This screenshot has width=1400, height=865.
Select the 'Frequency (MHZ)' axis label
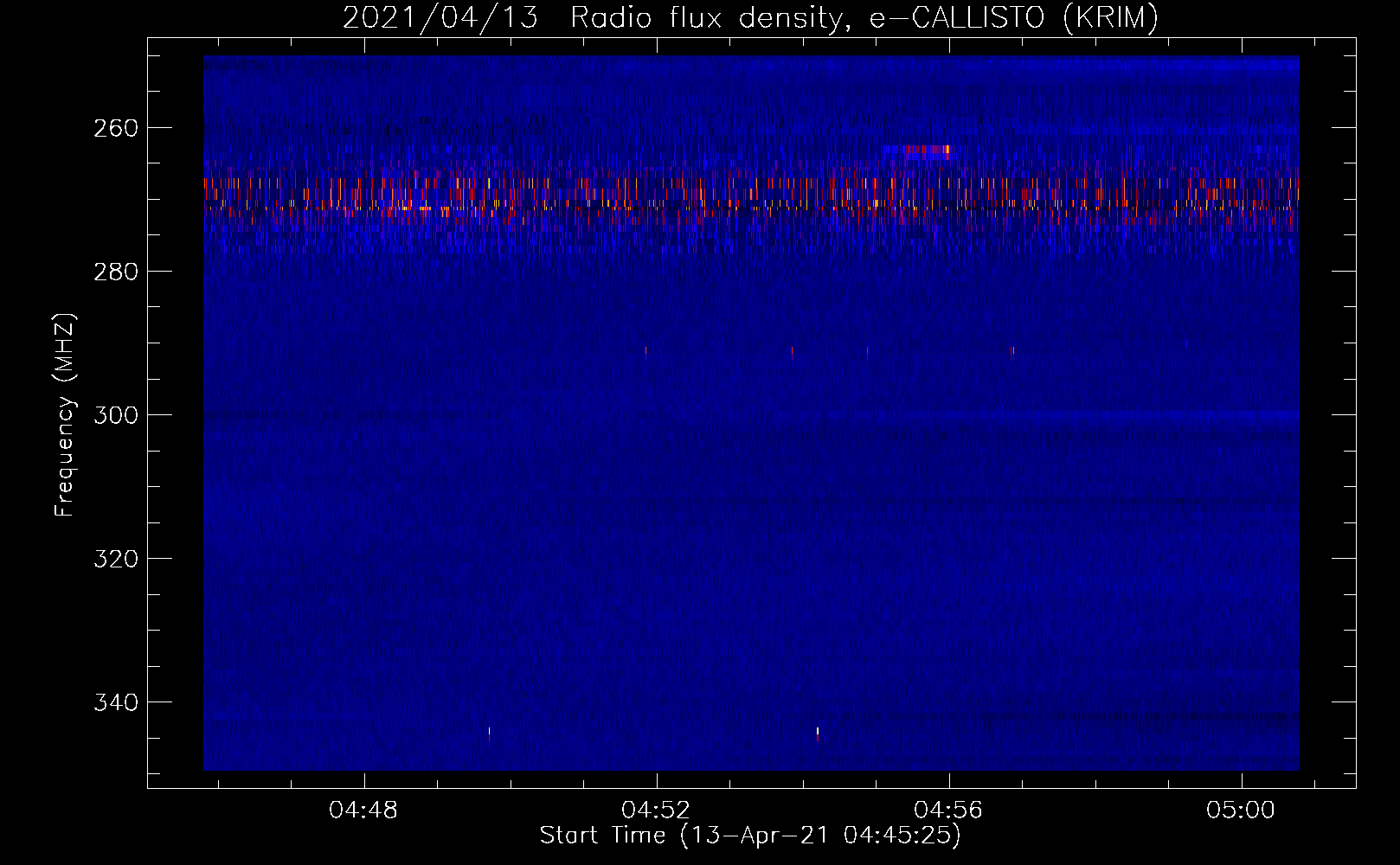click(65, 414)
